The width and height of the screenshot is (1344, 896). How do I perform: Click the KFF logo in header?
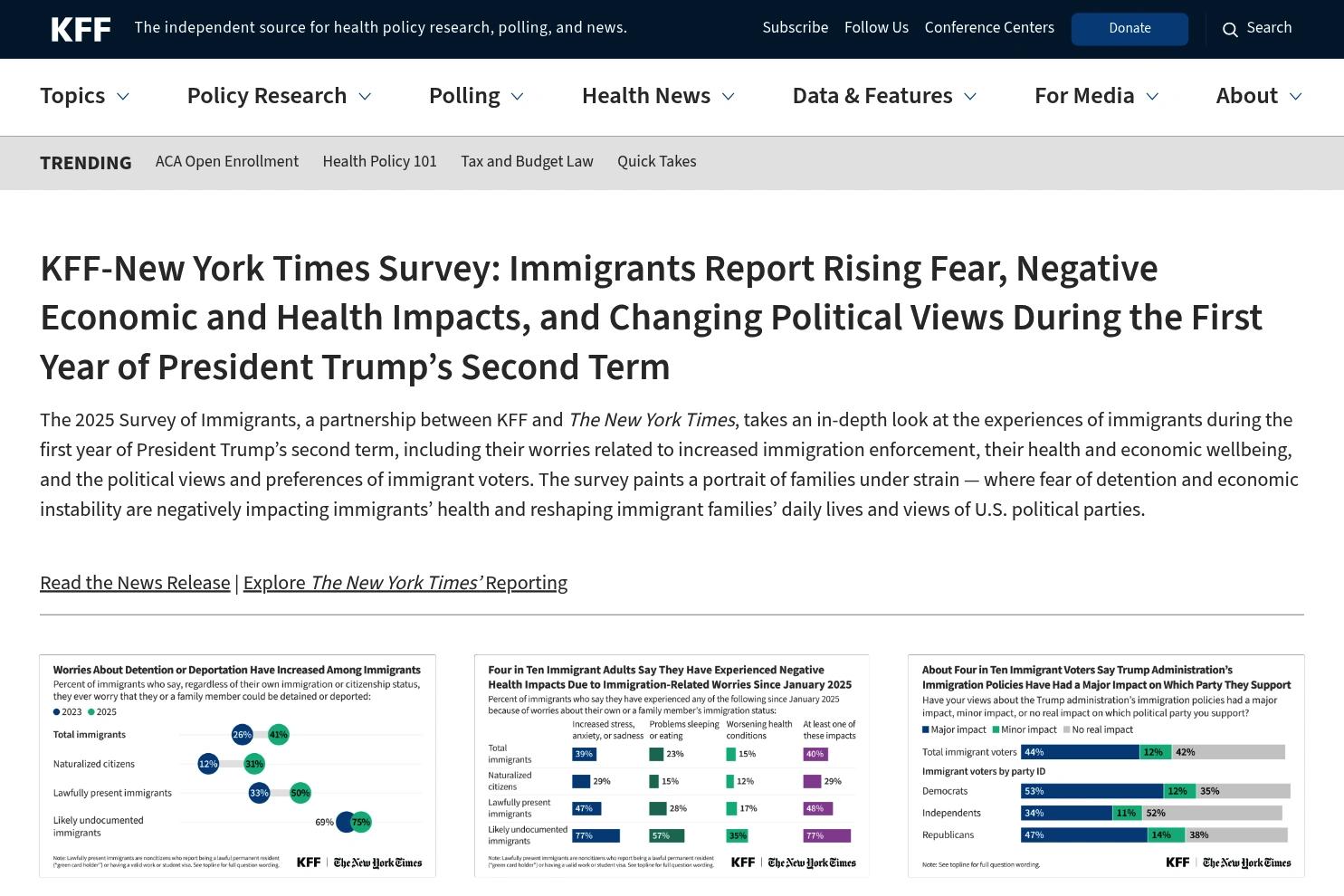(x=81, y=29)
